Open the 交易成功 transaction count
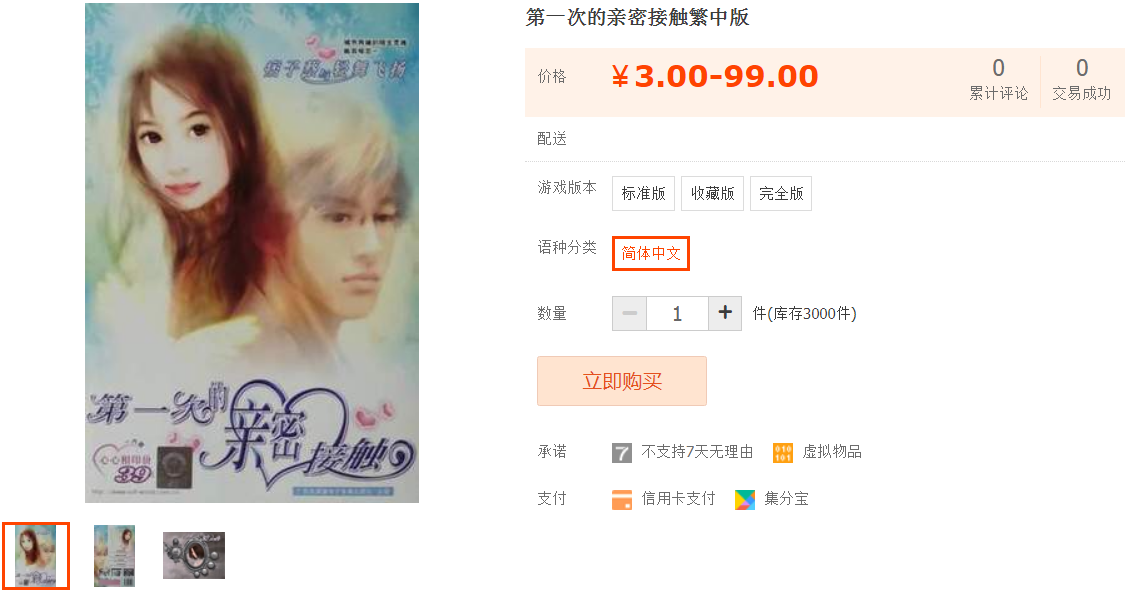This screenshot has width=1129, height=592. point(1081,80)
